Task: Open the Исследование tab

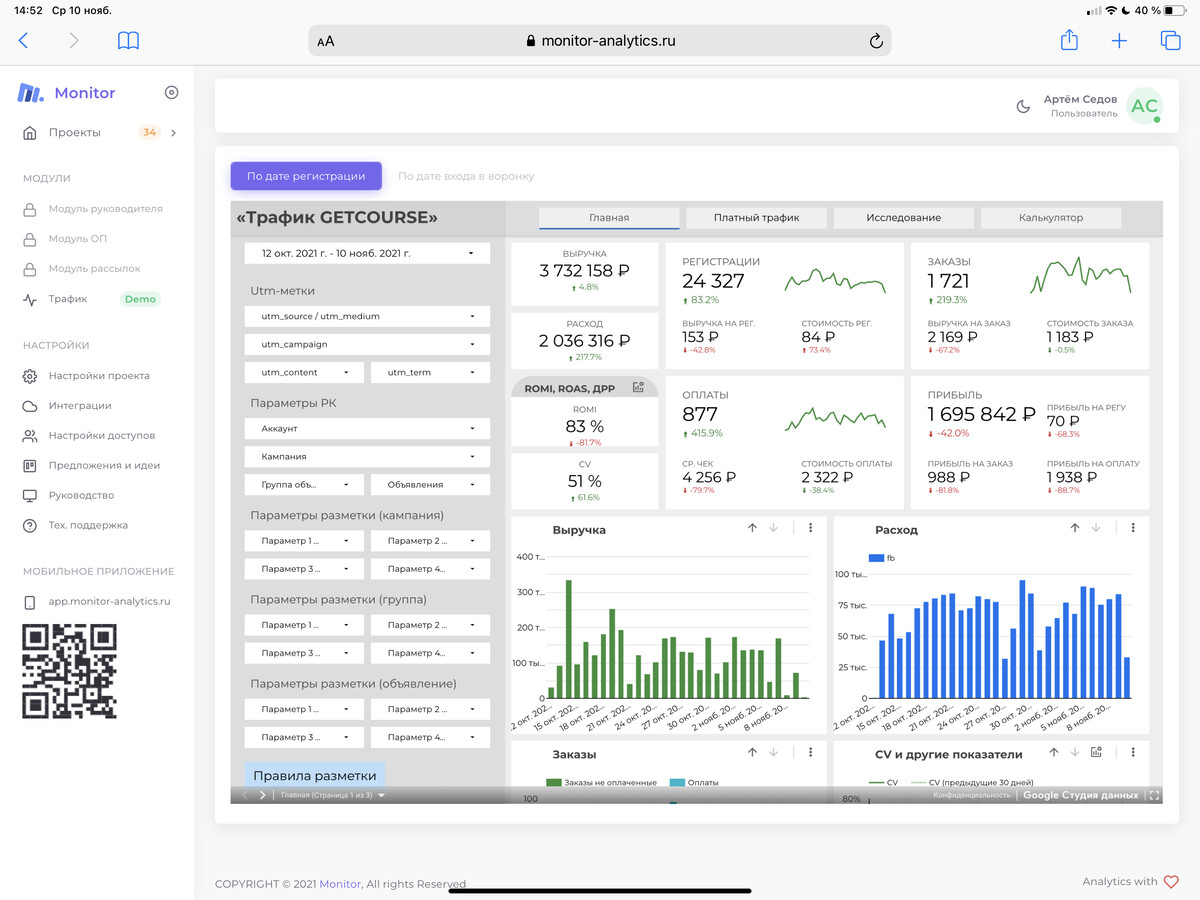Action: 904,218
